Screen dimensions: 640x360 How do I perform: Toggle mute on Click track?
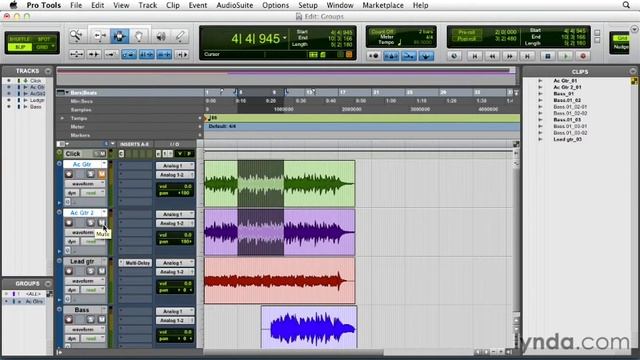102,153
